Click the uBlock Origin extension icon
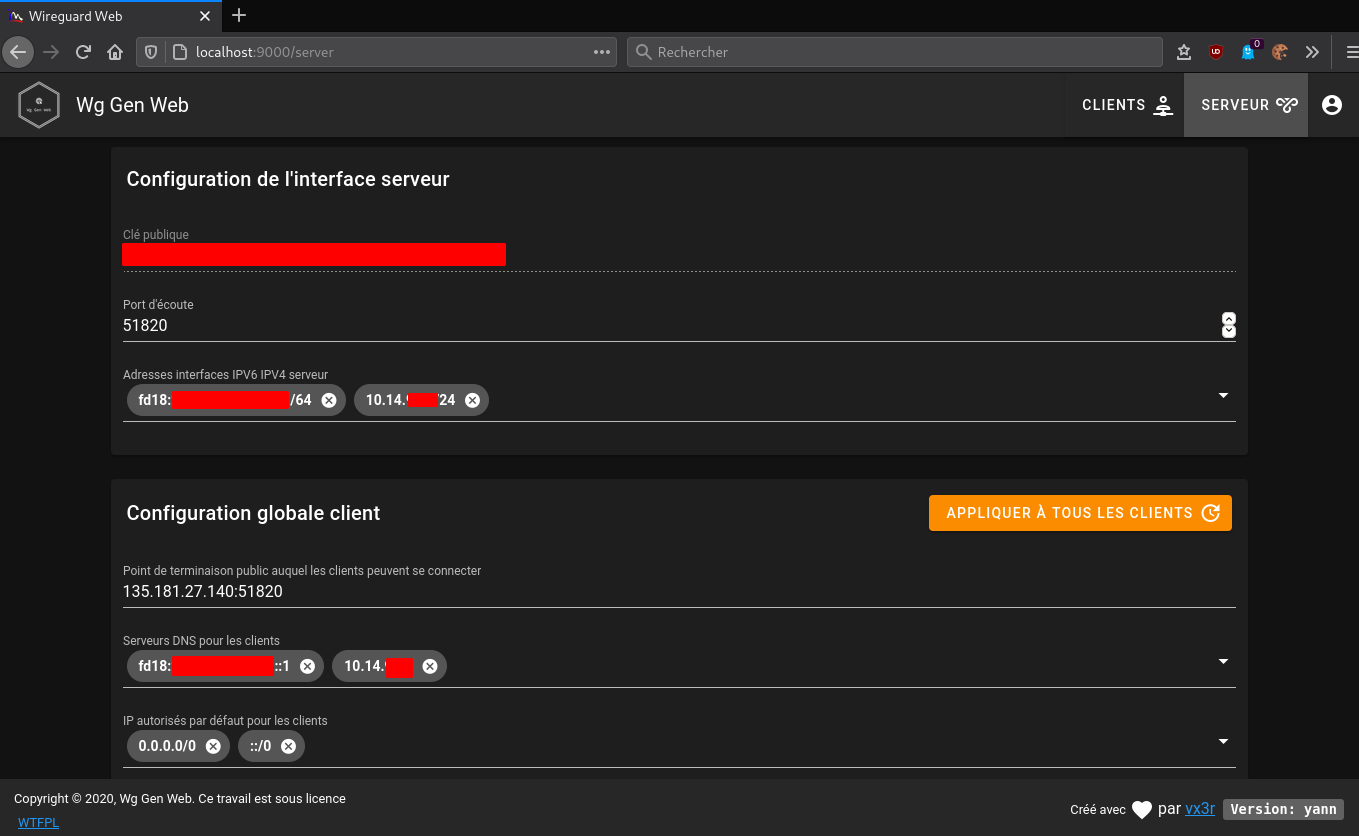 [x=1216, y=52]
